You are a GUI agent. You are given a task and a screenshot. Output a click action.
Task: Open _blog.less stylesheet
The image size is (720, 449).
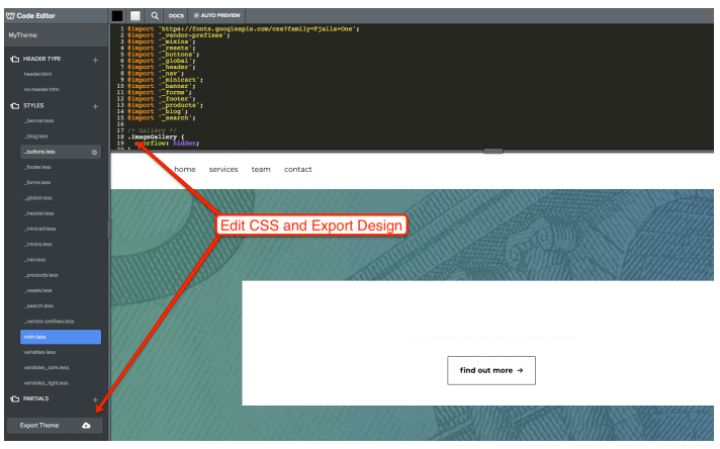[x=36, y=136]
